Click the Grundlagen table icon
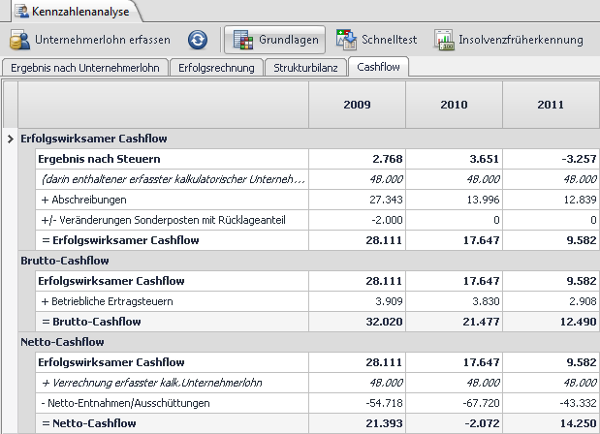 click(243, 40)
